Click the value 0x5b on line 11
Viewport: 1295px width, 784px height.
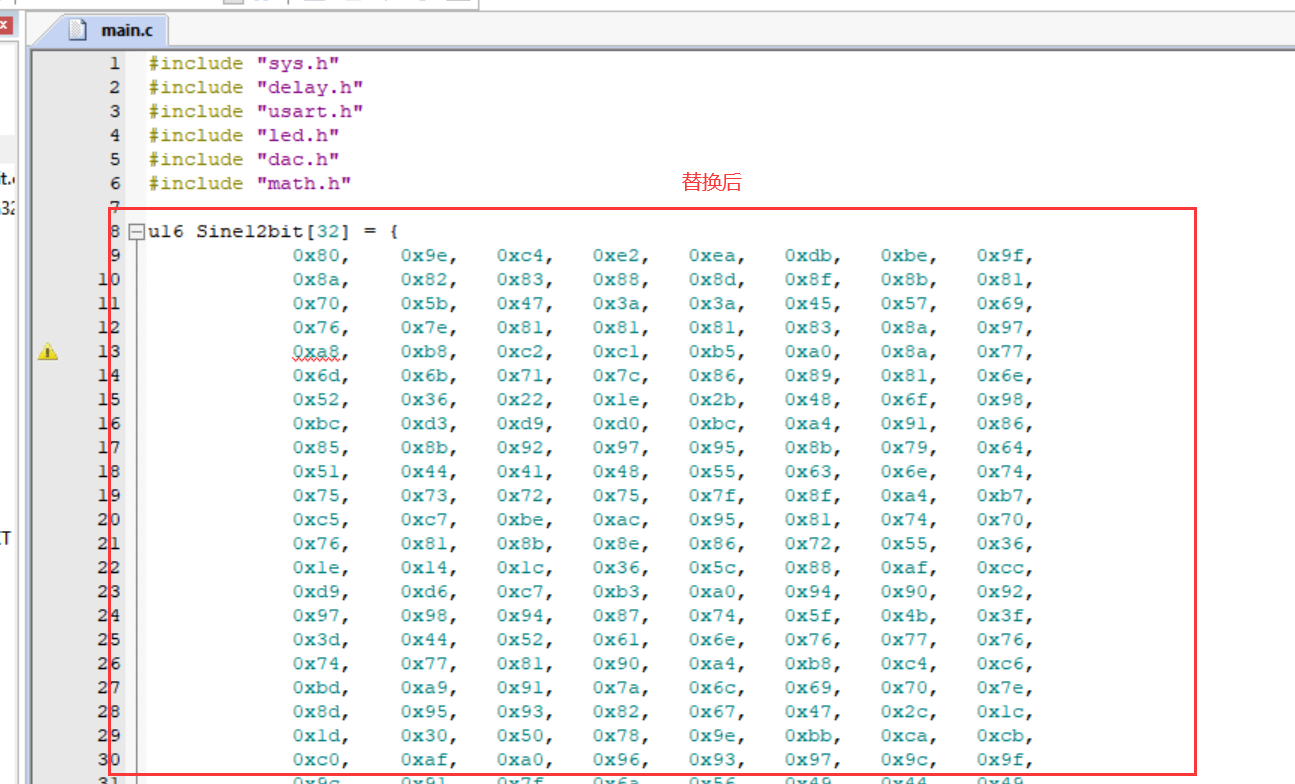(425, 304)
